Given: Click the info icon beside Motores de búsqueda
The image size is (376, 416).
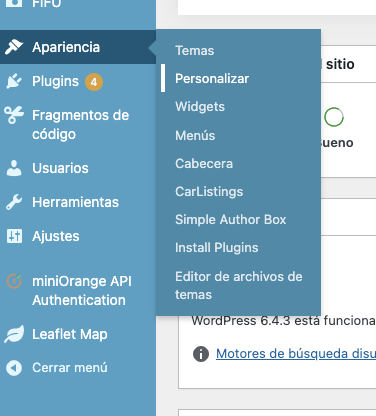Looking at the screenshot, I should [x=201, y=354].
